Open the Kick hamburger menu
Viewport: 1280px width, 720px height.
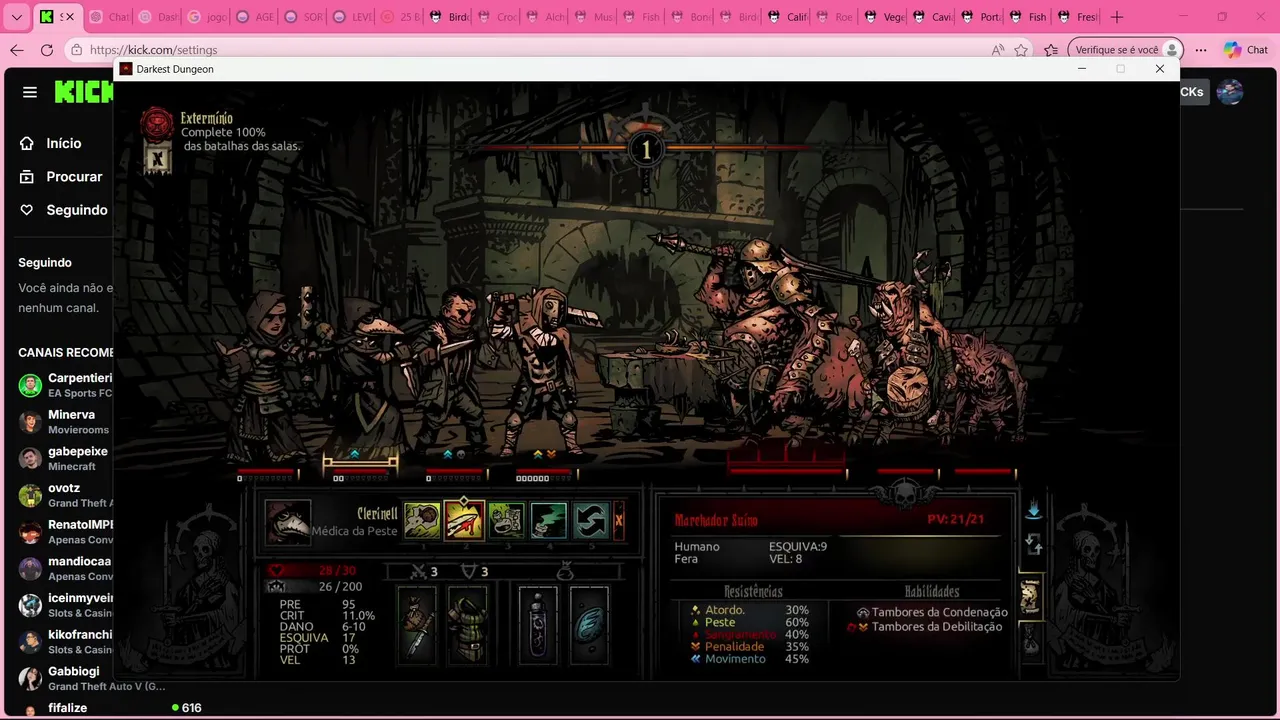pyautogui.click(x=30, y=92)
